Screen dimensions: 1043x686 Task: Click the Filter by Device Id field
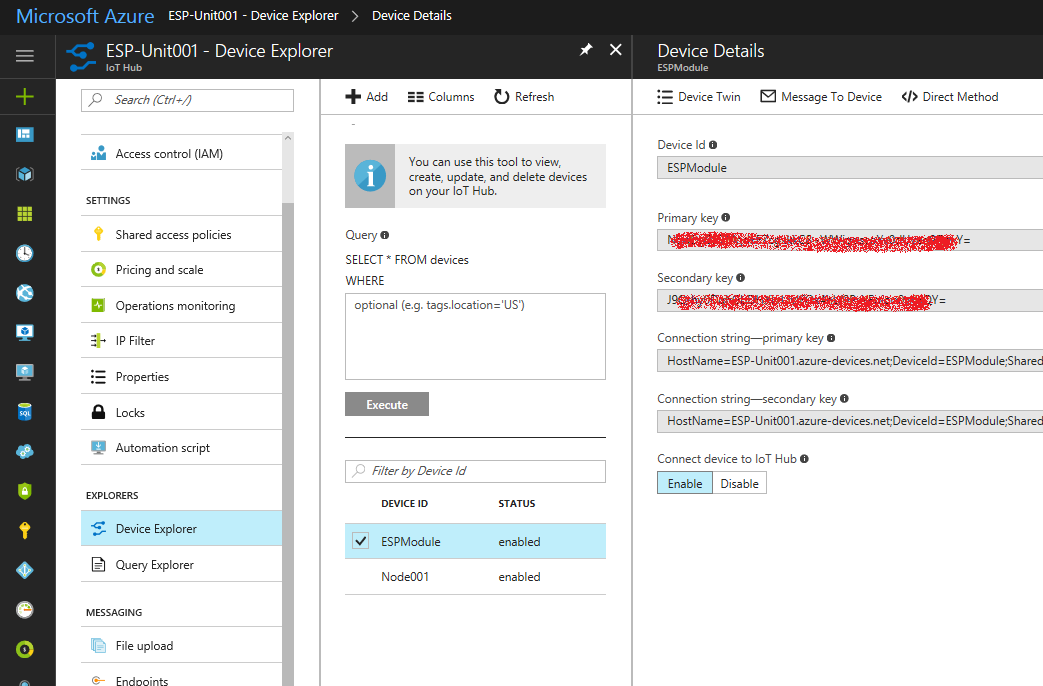coord(475,471)
